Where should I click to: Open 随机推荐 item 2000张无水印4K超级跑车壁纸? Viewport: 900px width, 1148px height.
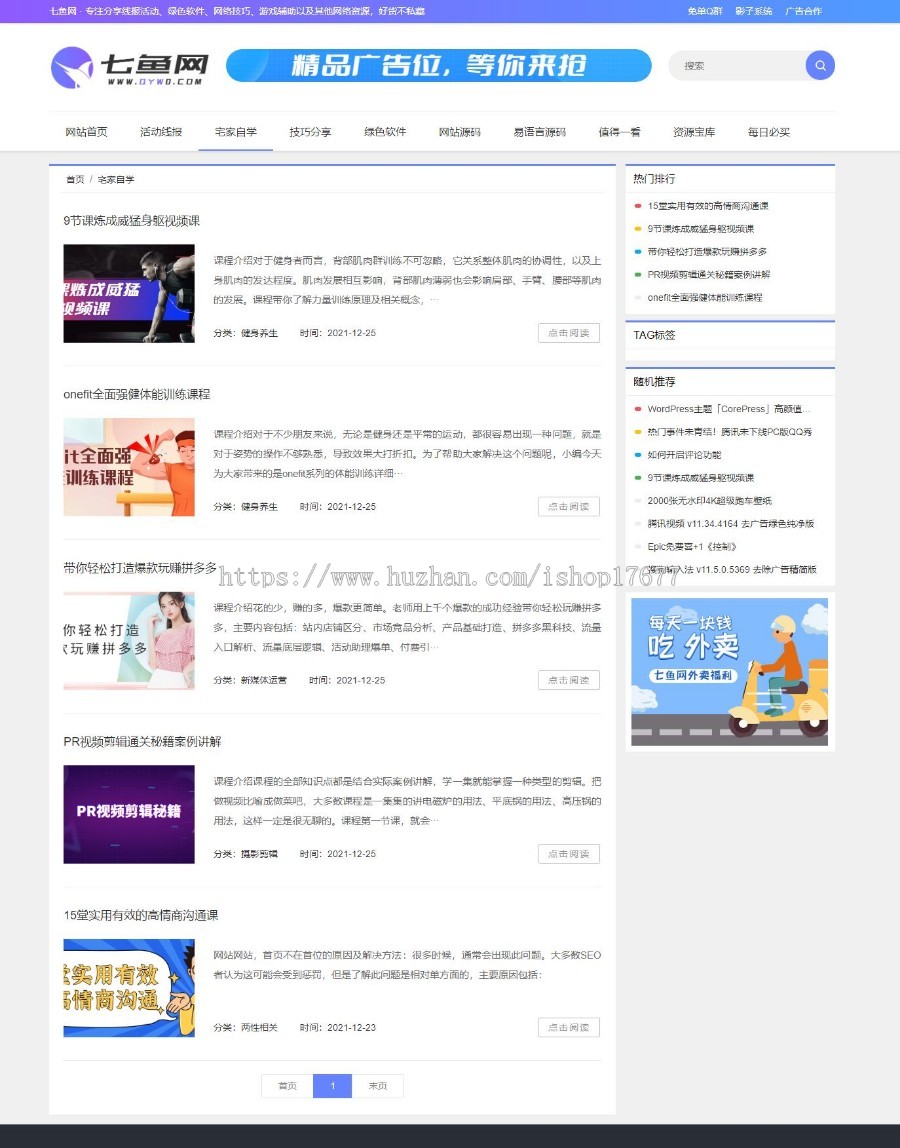710,501
